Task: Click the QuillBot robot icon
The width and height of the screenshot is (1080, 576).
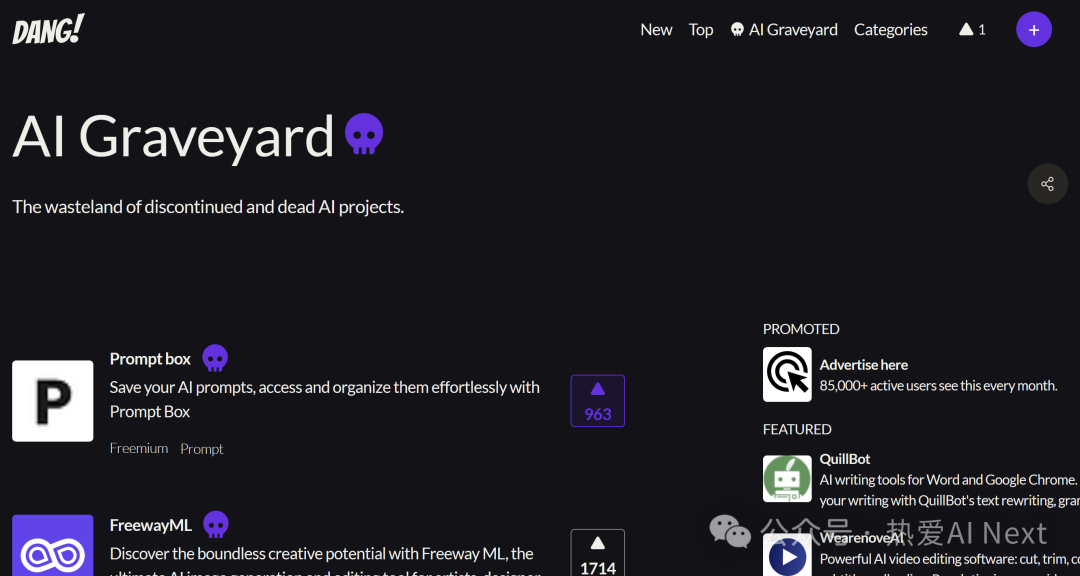Action: 787,478
